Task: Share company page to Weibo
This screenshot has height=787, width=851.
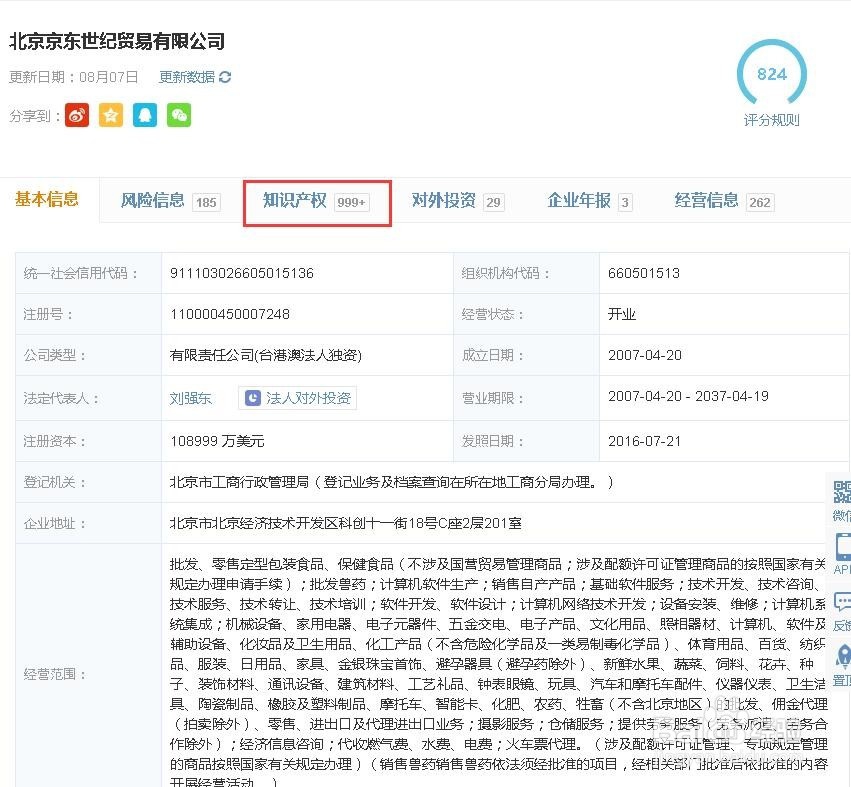Action: click(x=77, y=115)
